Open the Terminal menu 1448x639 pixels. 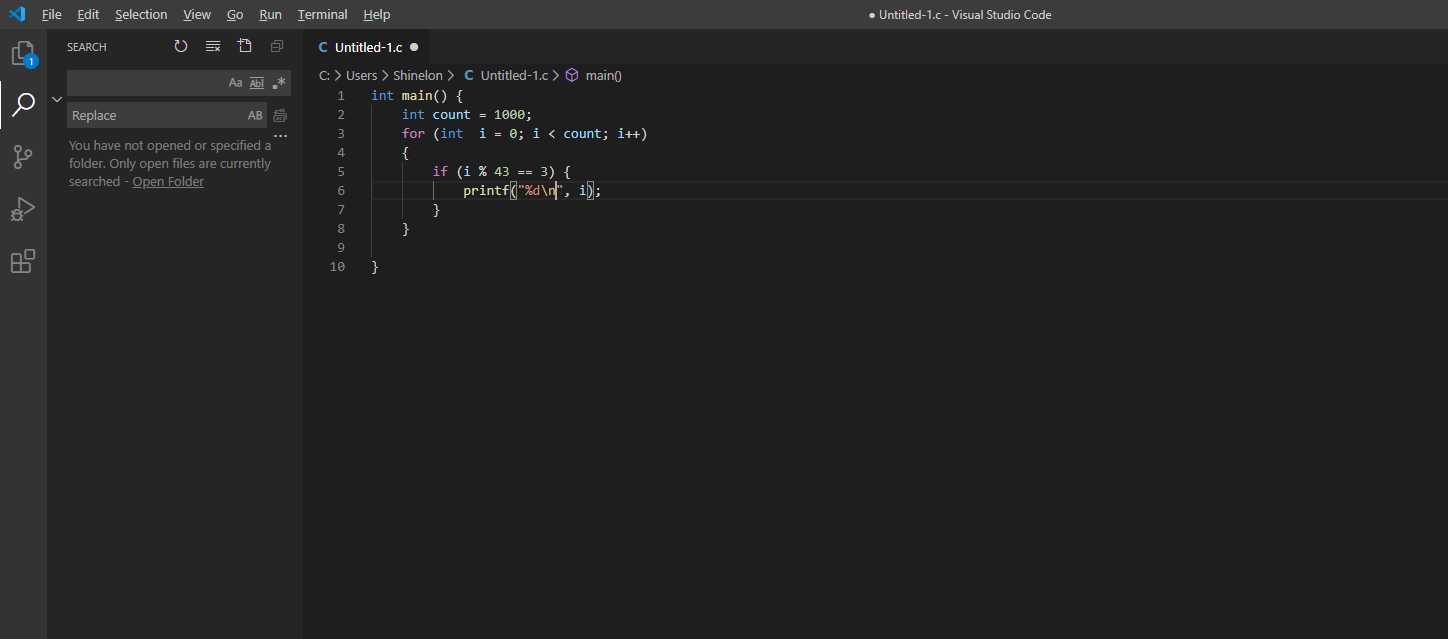[322, 14]
